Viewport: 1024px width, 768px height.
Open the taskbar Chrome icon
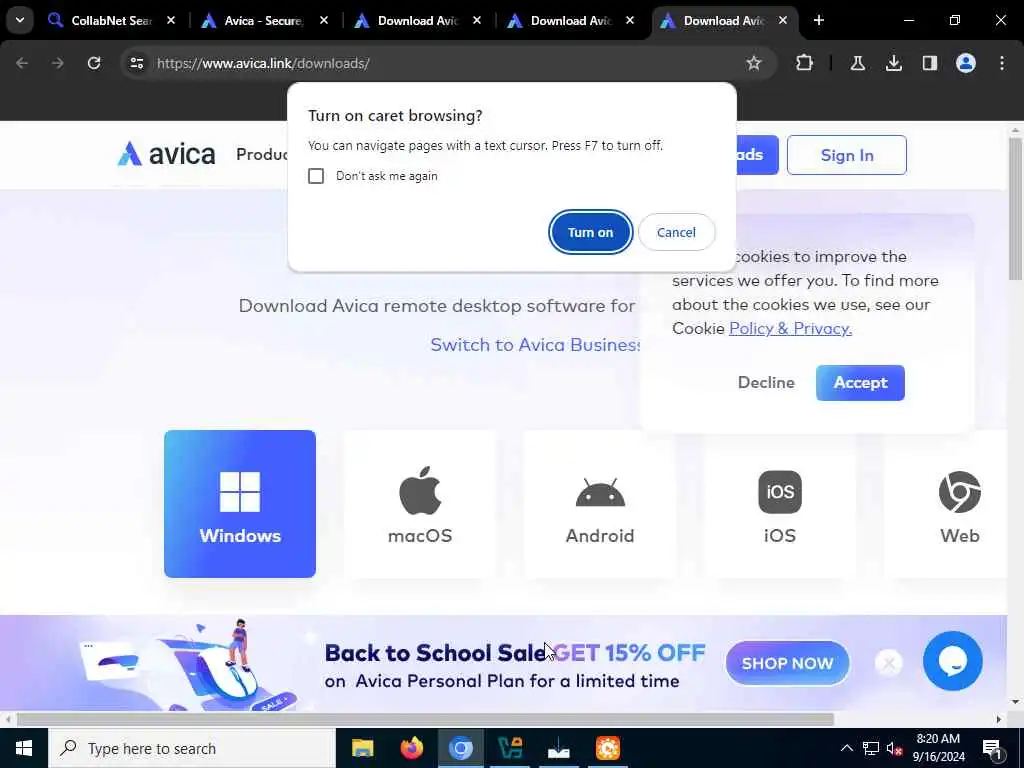(460, 748)
